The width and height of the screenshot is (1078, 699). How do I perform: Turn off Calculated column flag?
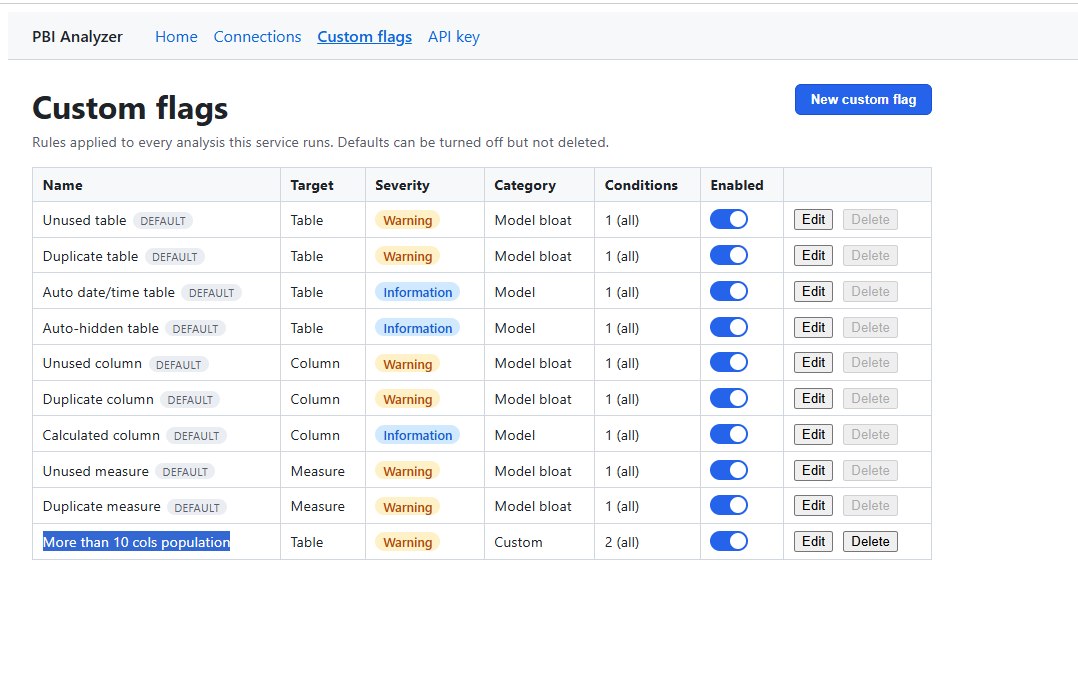(x=729, y=434)
